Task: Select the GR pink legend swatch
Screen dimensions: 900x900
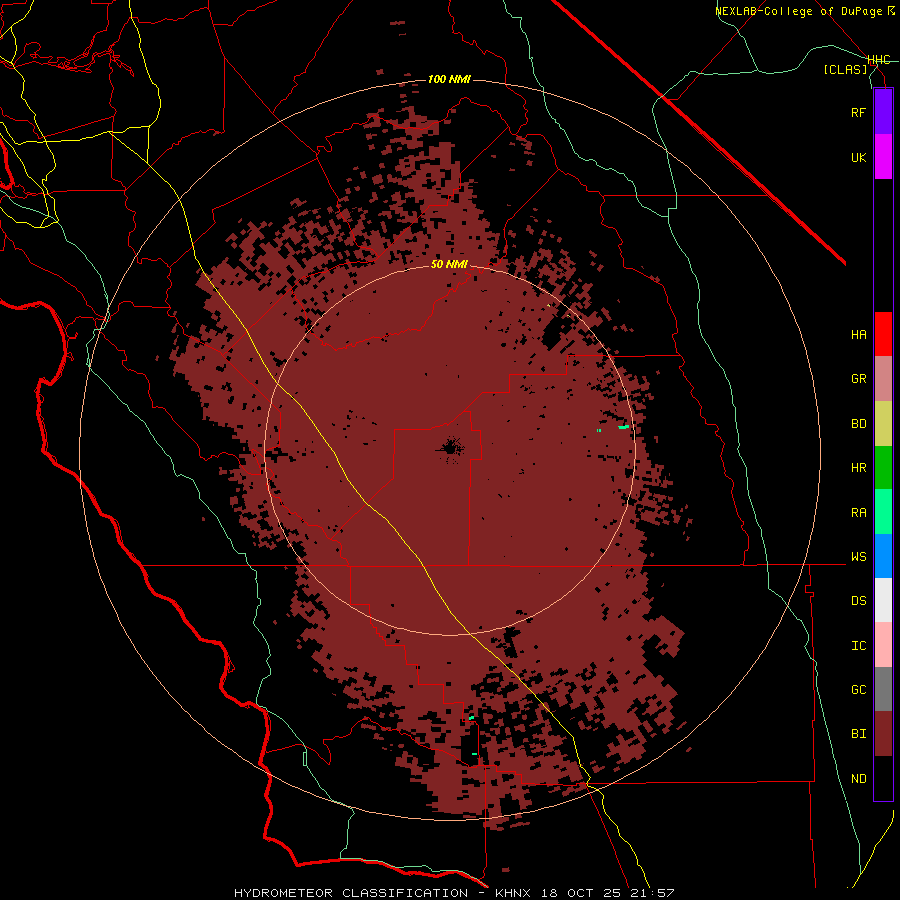Action: point(883,379)
